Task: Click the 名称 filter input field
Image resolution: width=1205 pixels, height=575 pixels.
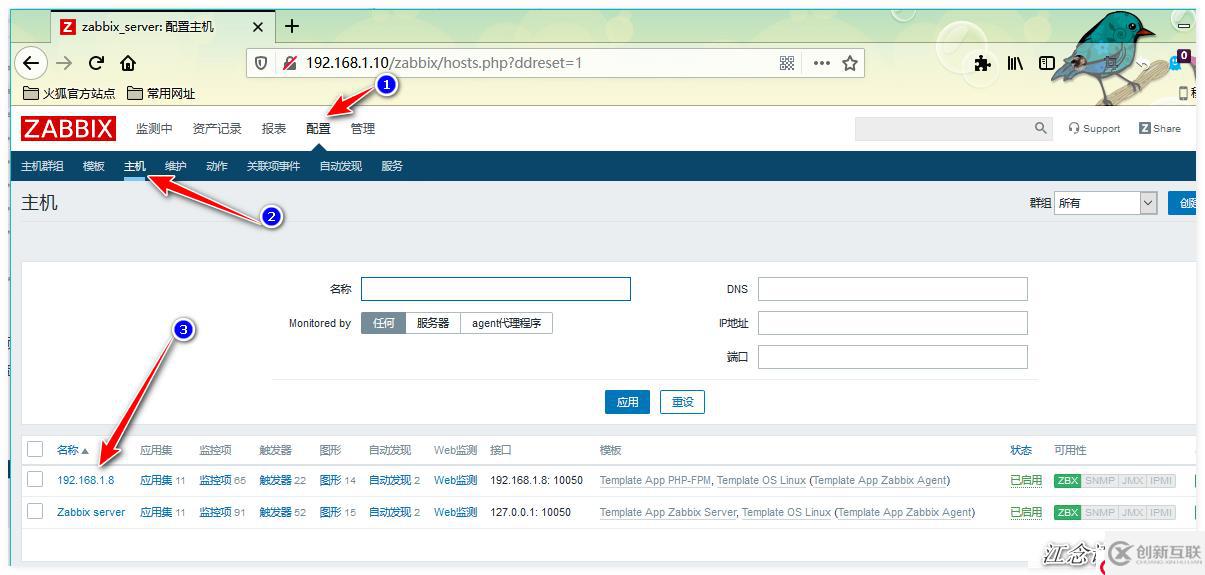Action: [496, 289]
